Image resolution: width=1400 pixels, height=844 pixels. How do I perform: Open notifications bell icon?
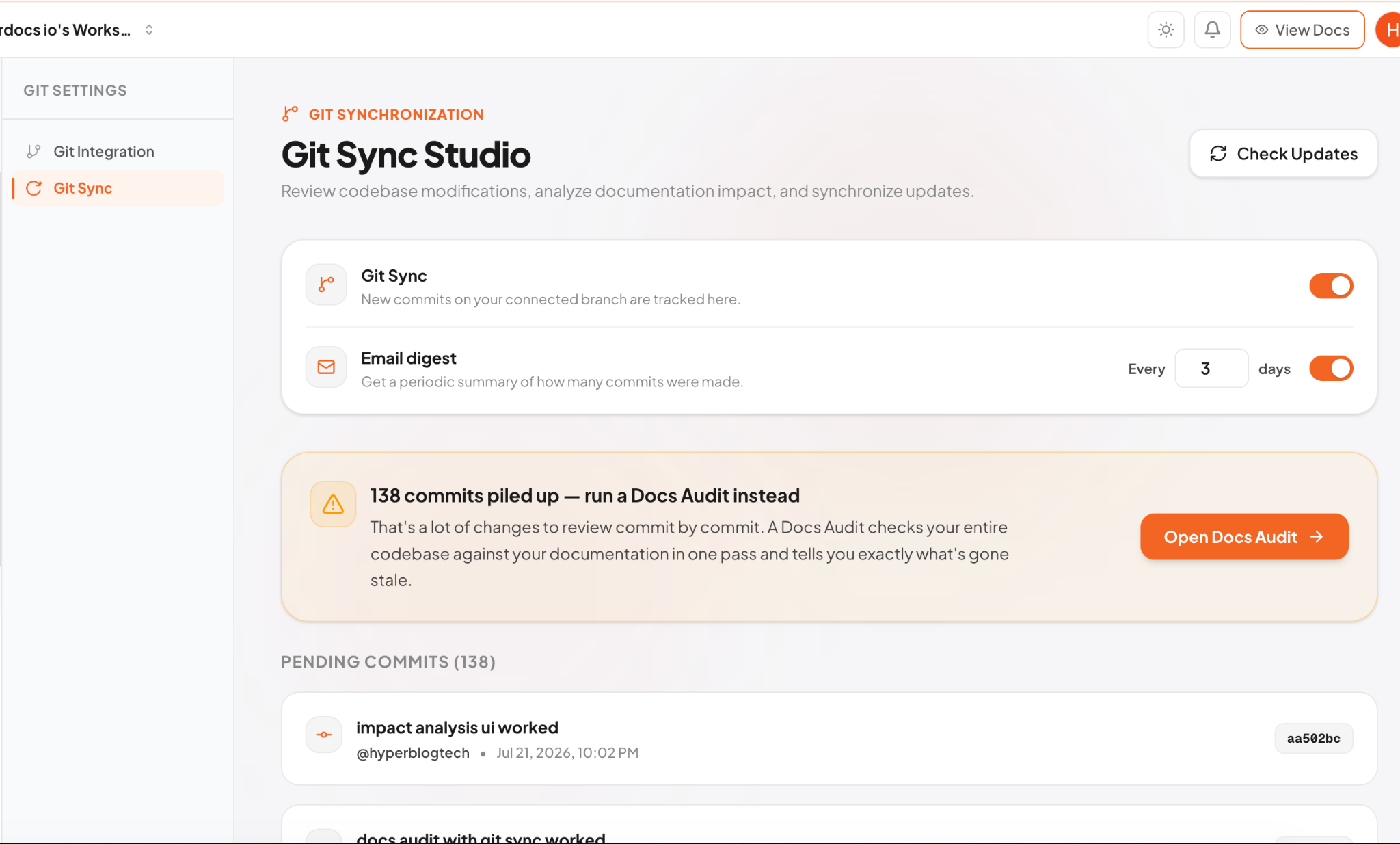point(1212,29)
